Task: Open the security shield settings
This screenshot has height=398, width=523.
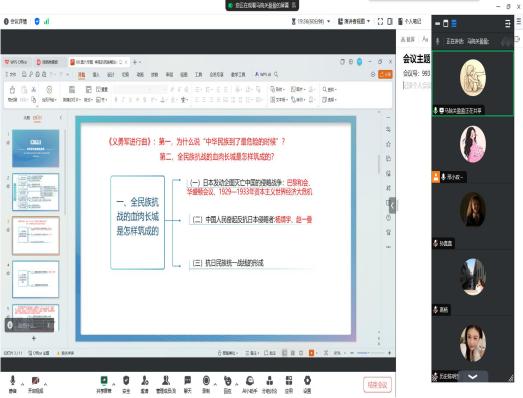Action: 126,384
